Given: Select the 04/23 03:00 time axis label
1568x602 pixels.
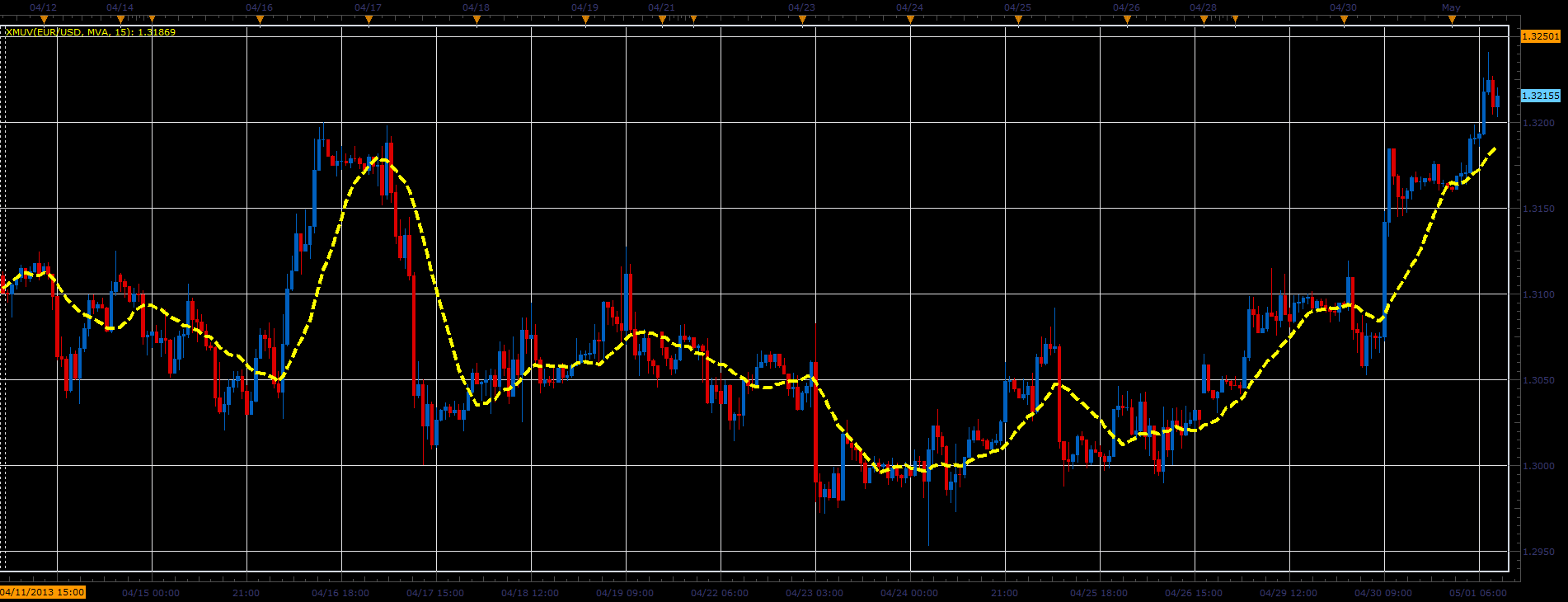Looking at the screenshot, I should pyautogui.click(x=815, y=593).
